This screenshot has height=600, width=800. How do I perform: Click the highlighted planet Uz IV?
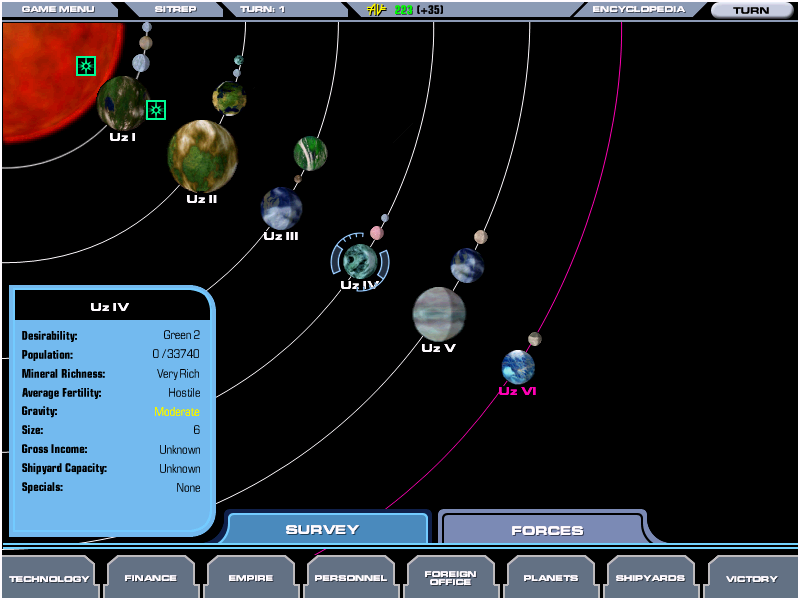coord(359,261)
